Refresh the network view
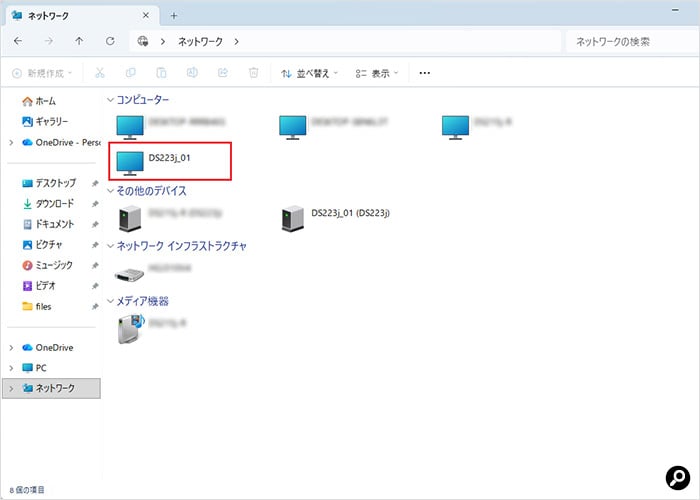 pyautogui.click(x=110, y=41)
